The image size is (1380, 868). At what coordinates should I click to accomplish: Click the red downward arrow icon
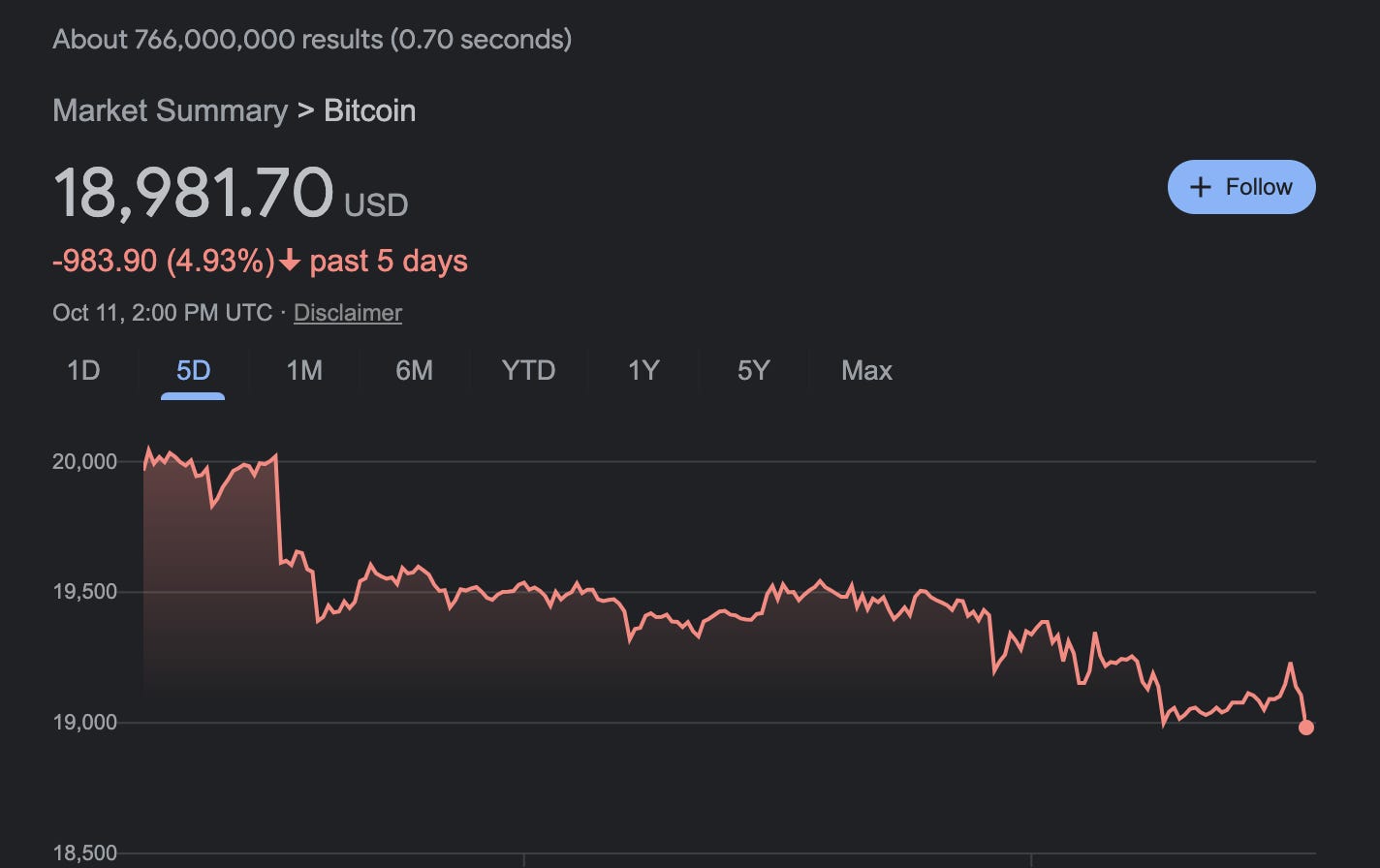(289, 261)
